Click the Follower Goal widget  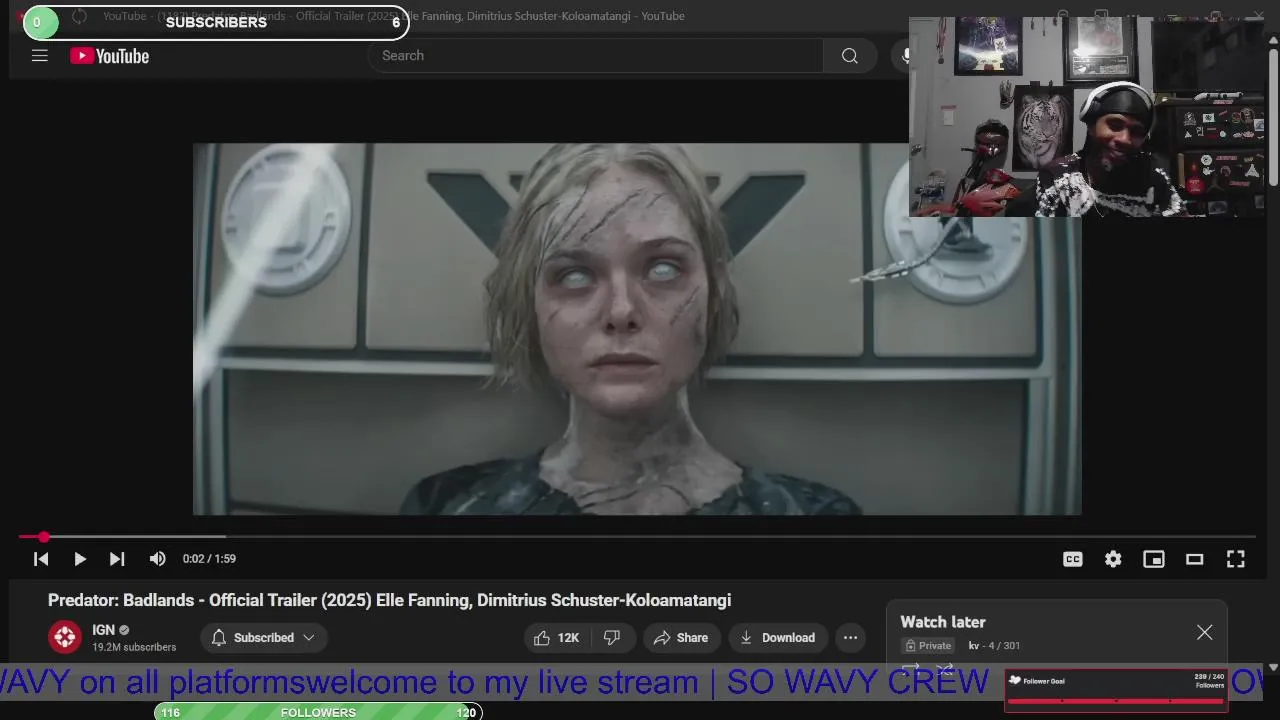point(1116,690)
